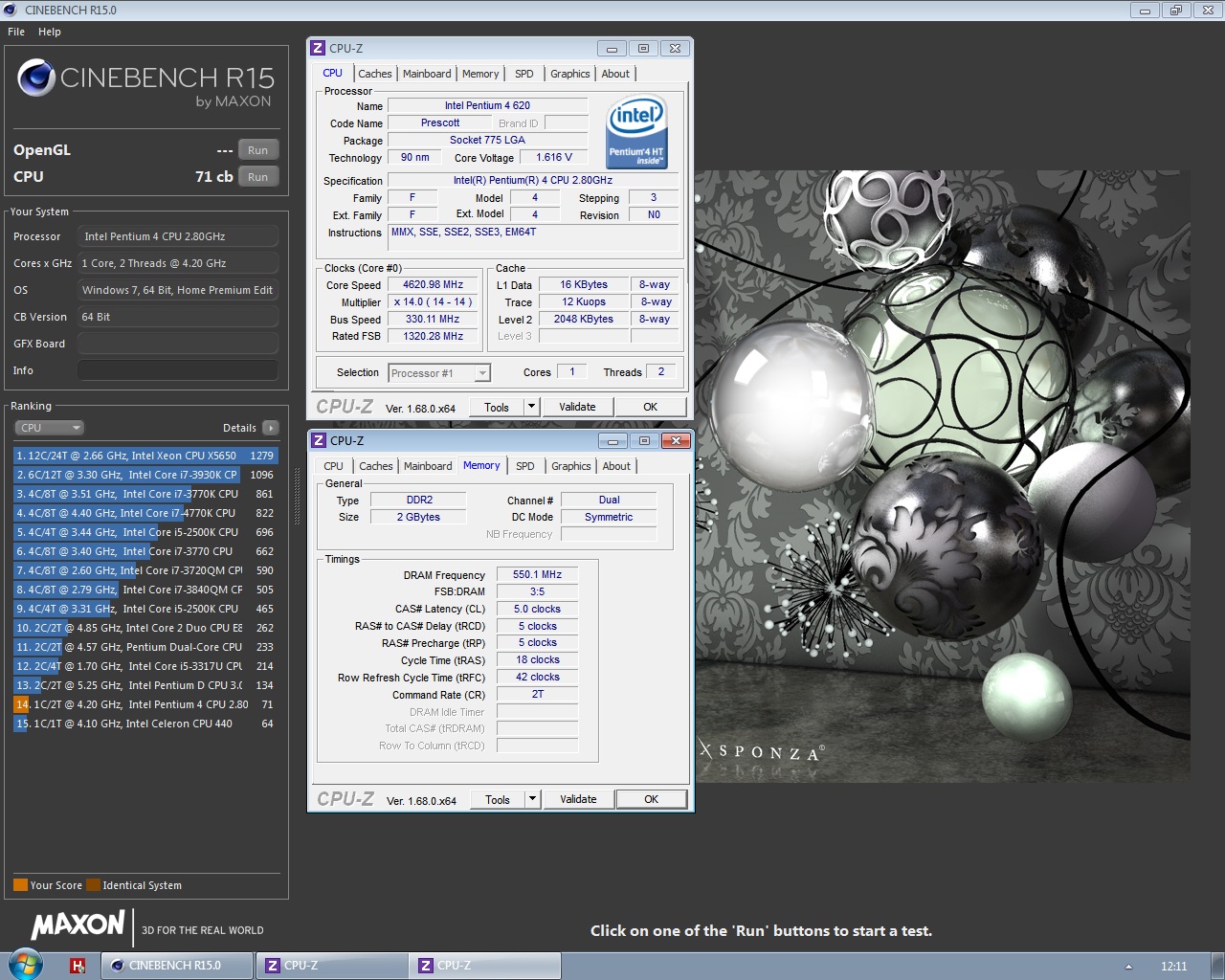
Task: Run the CPU benchmark
Action: pyautogui.click(x=258, y=177)
